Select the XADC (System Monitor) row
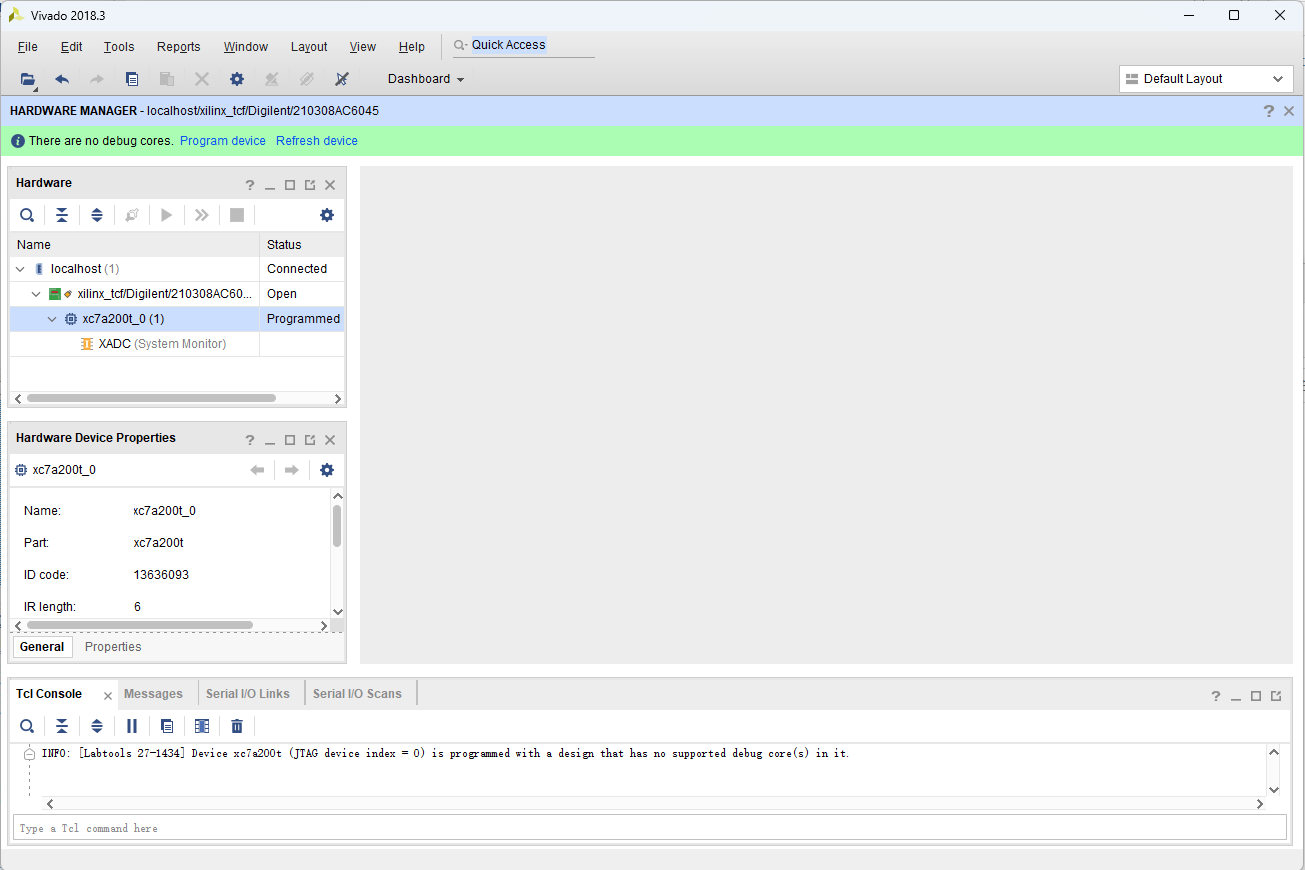 click(x=177, y=344)
